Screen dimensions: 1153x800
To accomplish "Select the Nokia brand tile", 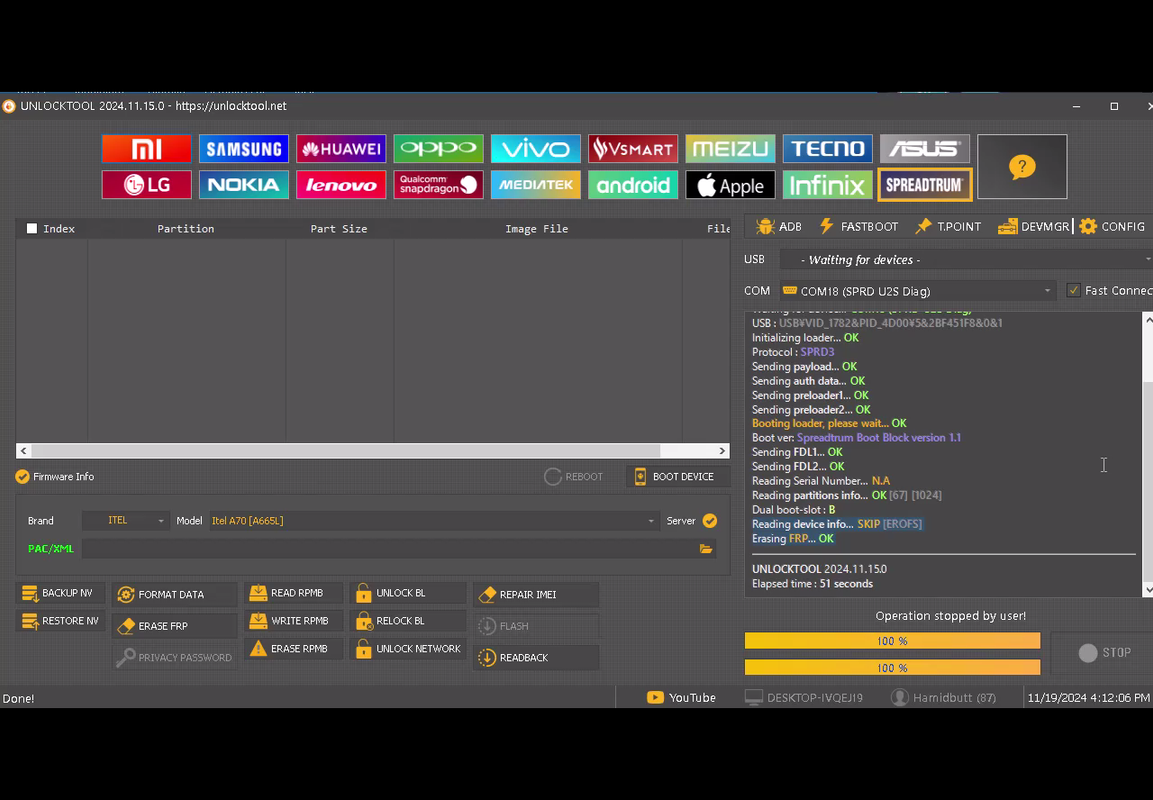I will (243, 185).
